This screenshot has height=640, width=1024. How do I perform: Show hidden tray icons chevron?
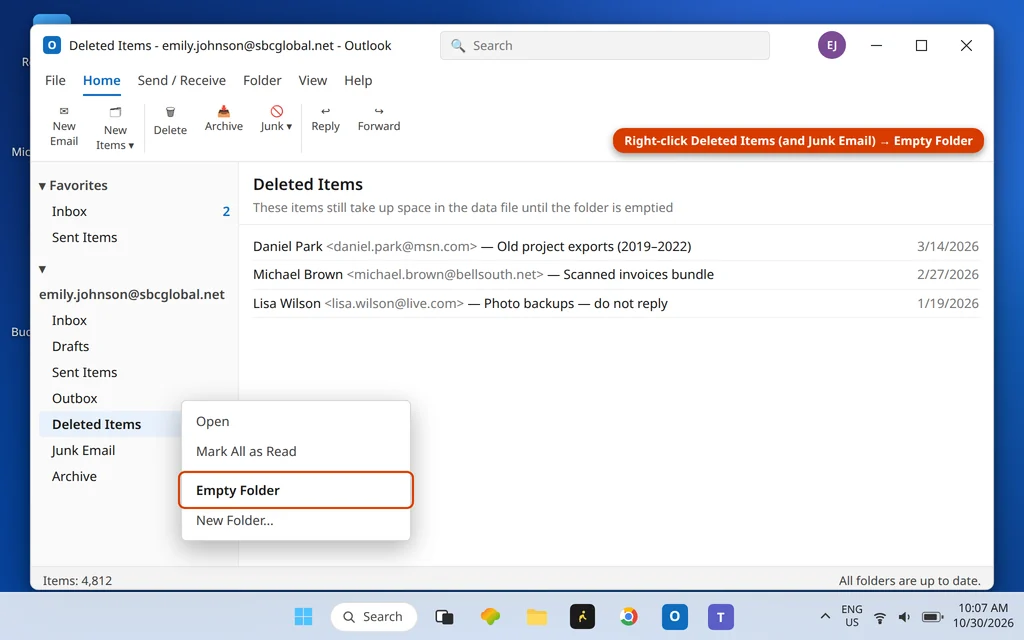pos(825,616)
